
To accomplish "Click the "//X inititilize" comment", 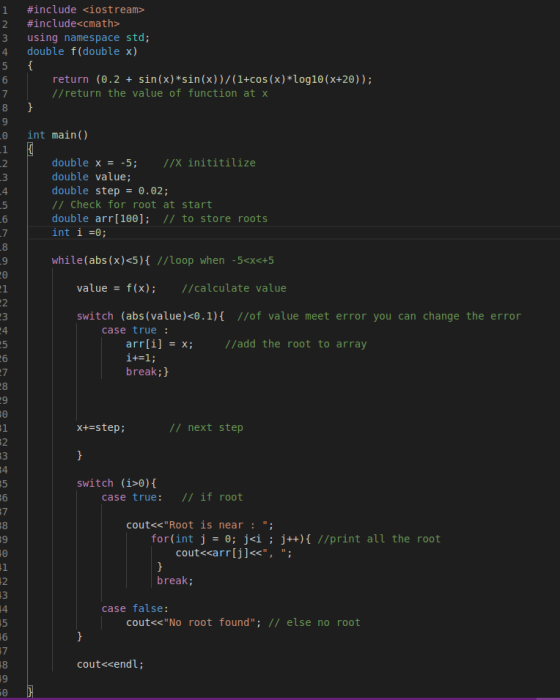I will 209,163.
